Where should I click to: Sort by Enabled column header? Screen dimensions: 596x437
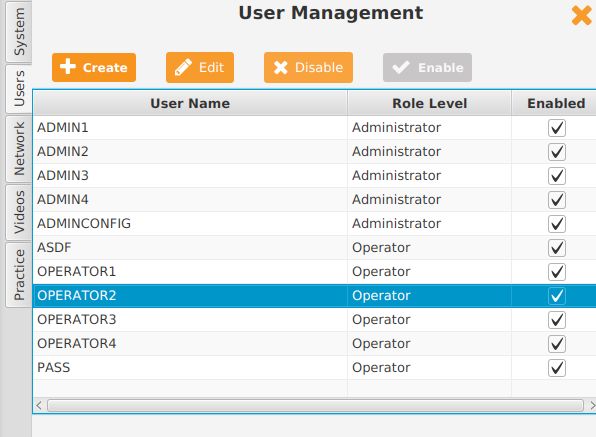click(556, 103)
